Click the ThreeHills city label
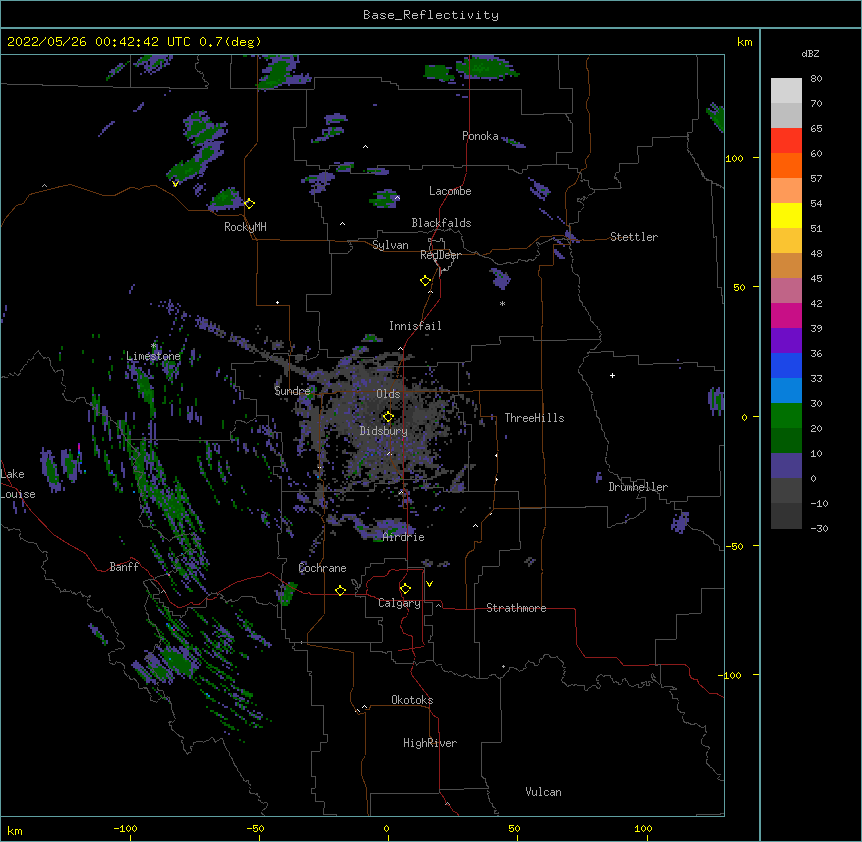Screen dimensions: 862x842 534,418
